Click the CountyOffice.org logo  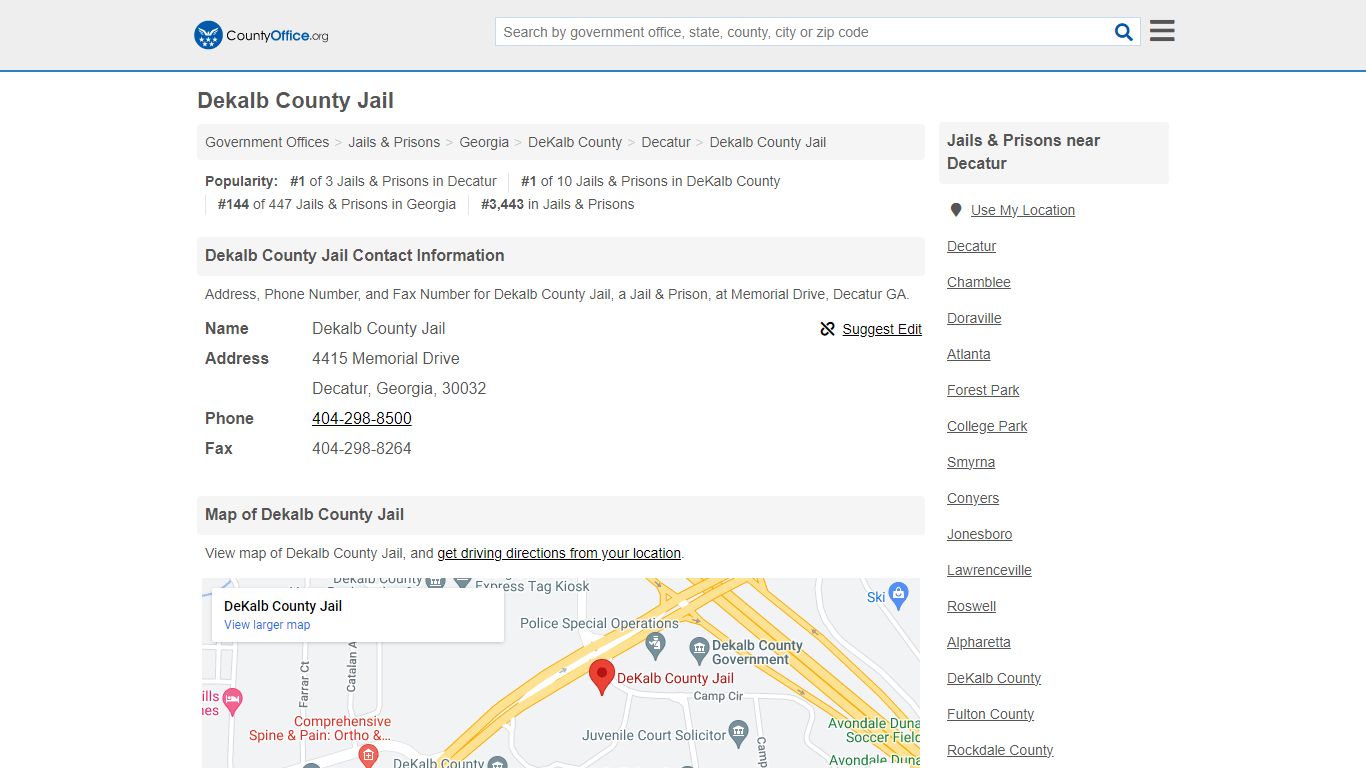[x=261, y=35]
